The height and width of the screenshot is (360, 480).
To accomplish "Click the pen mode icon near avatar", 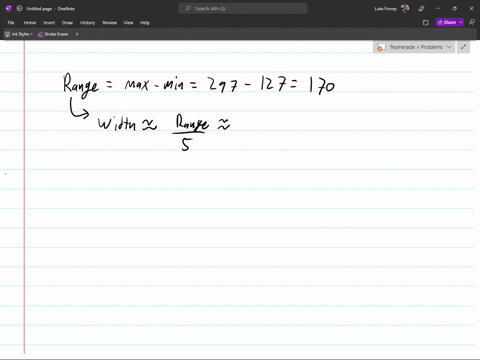I will [421, 9].
